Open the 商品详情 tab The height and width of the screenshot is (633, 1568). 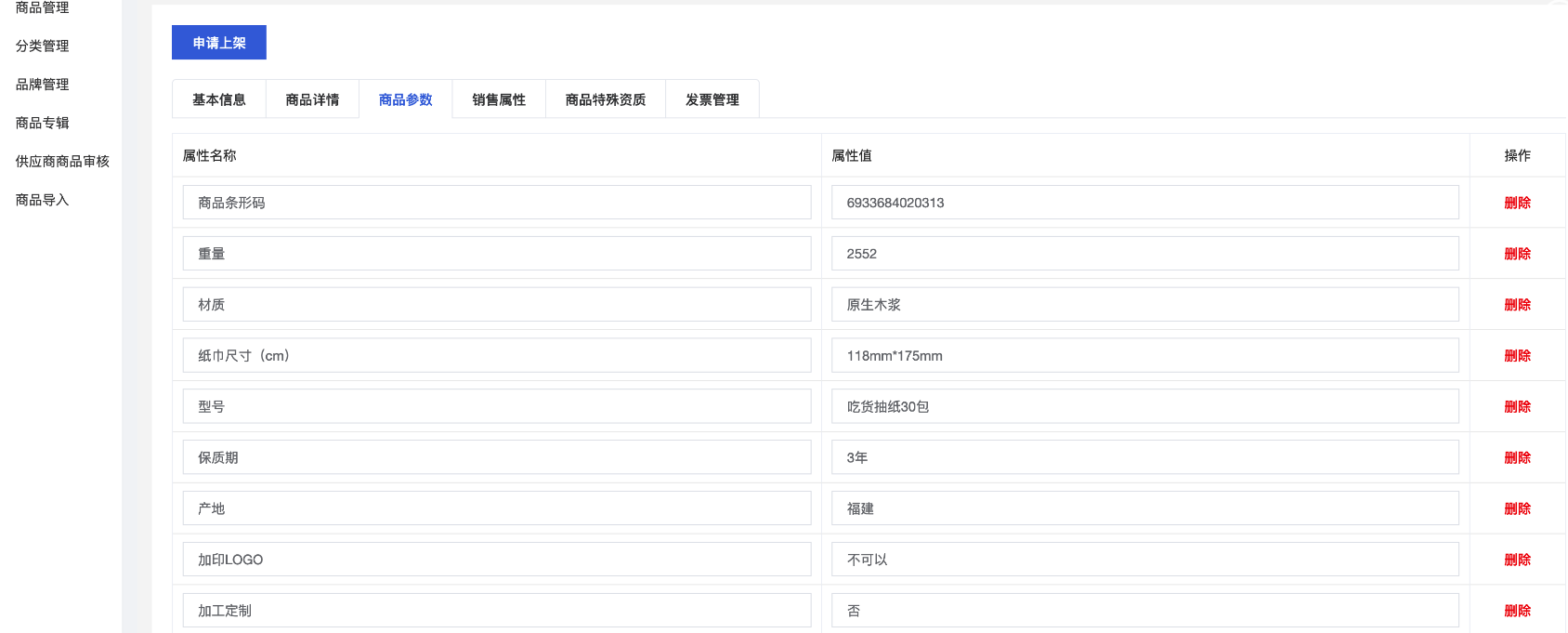click(x=312, y=99)
